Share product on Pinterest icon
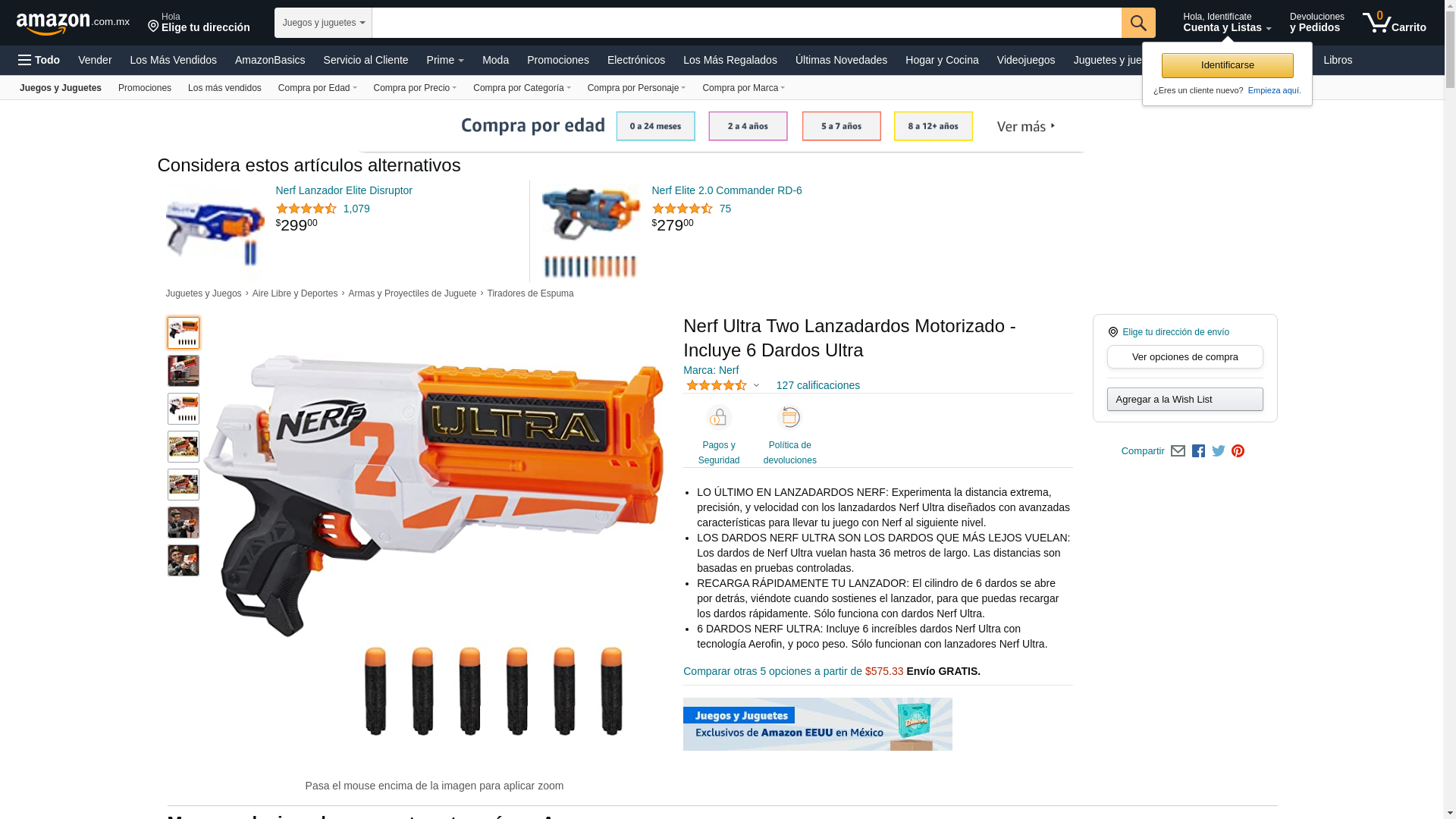Viewport: 1456px width, 819px height. (1238, 451)
